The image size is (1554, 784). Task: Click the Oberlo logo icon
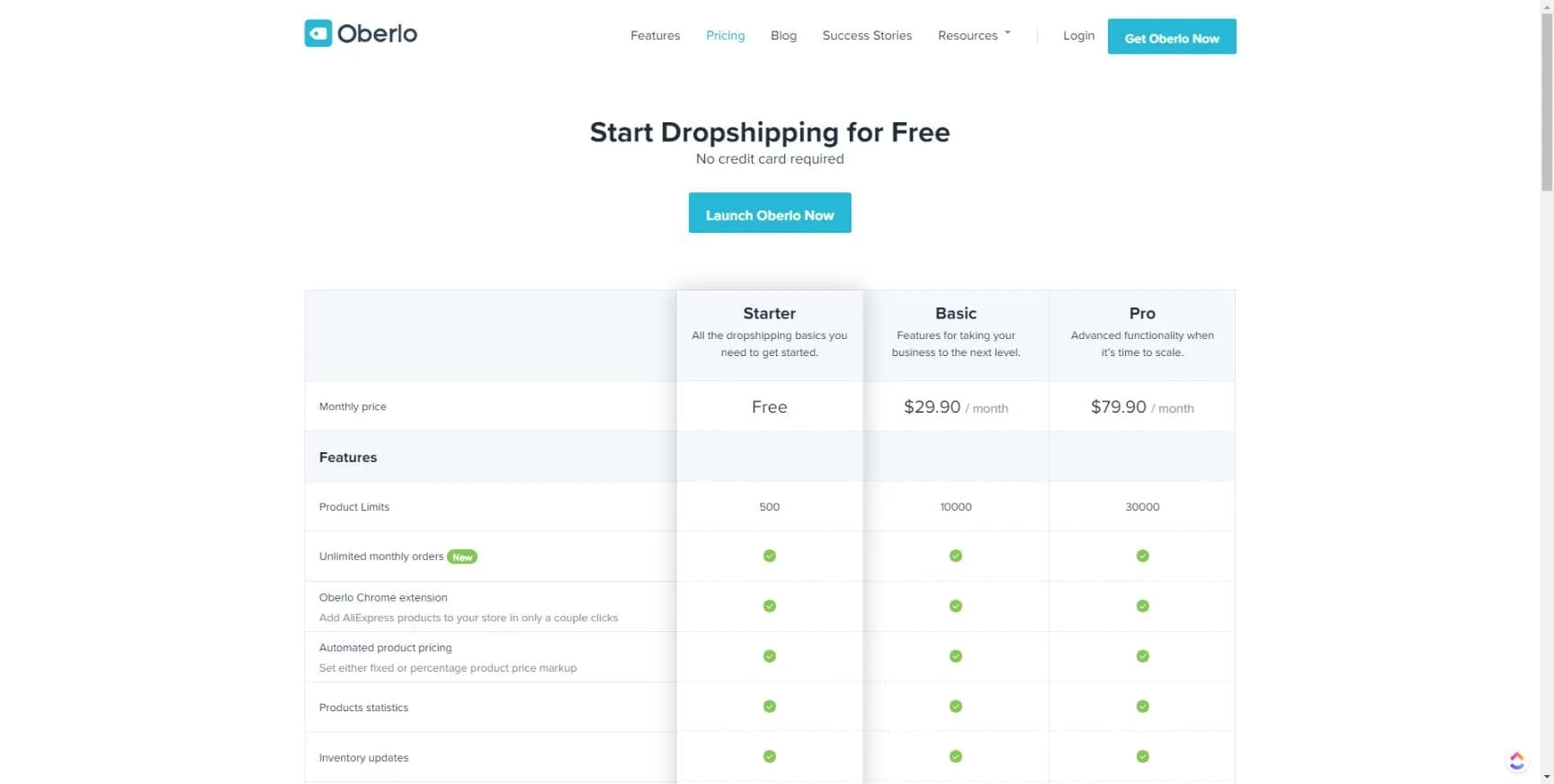(x=318, y=33)
